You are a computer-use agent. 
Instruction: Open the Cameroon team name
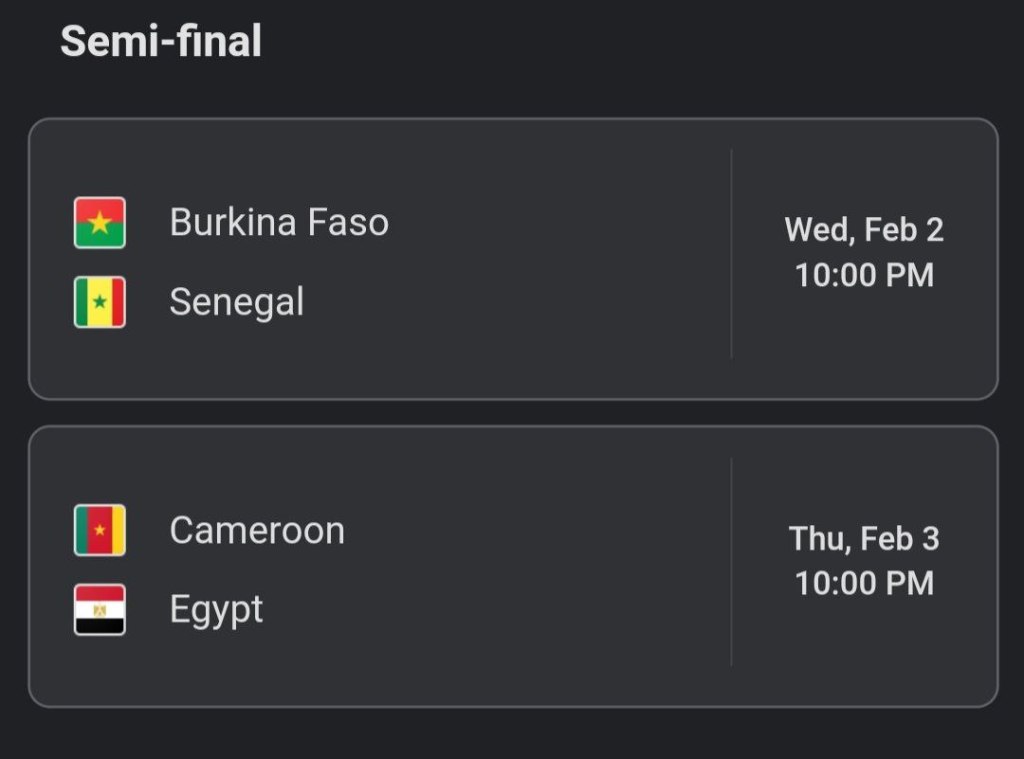257,530
